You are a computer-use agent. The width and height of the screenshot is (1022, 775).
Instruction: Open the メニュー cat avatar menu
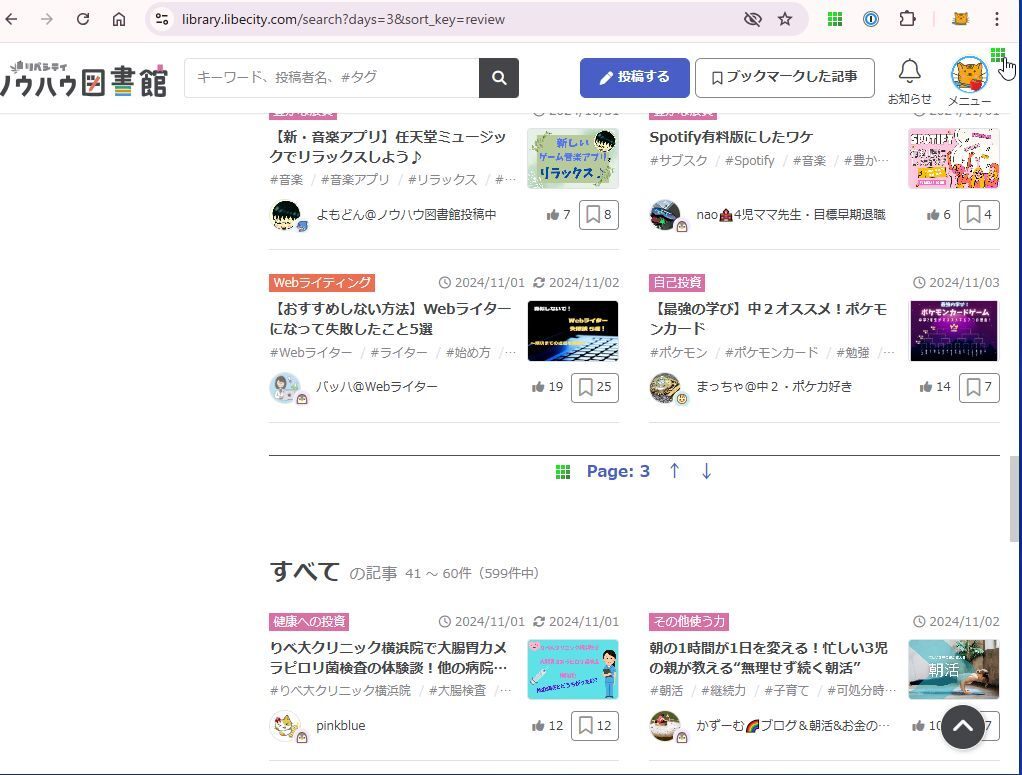click(969, 81)
